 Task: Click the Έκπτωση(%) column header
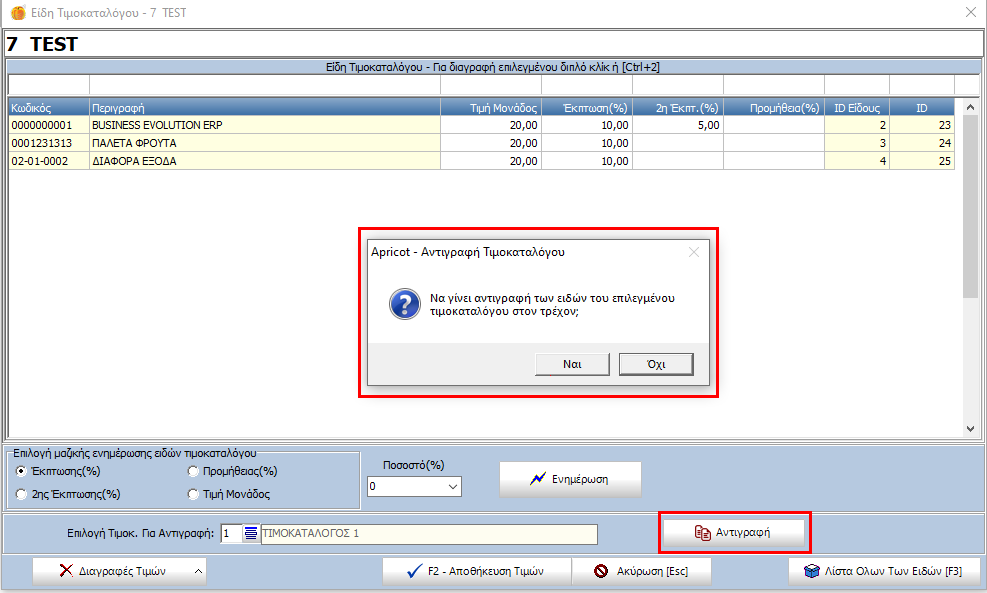coord(587,108)
